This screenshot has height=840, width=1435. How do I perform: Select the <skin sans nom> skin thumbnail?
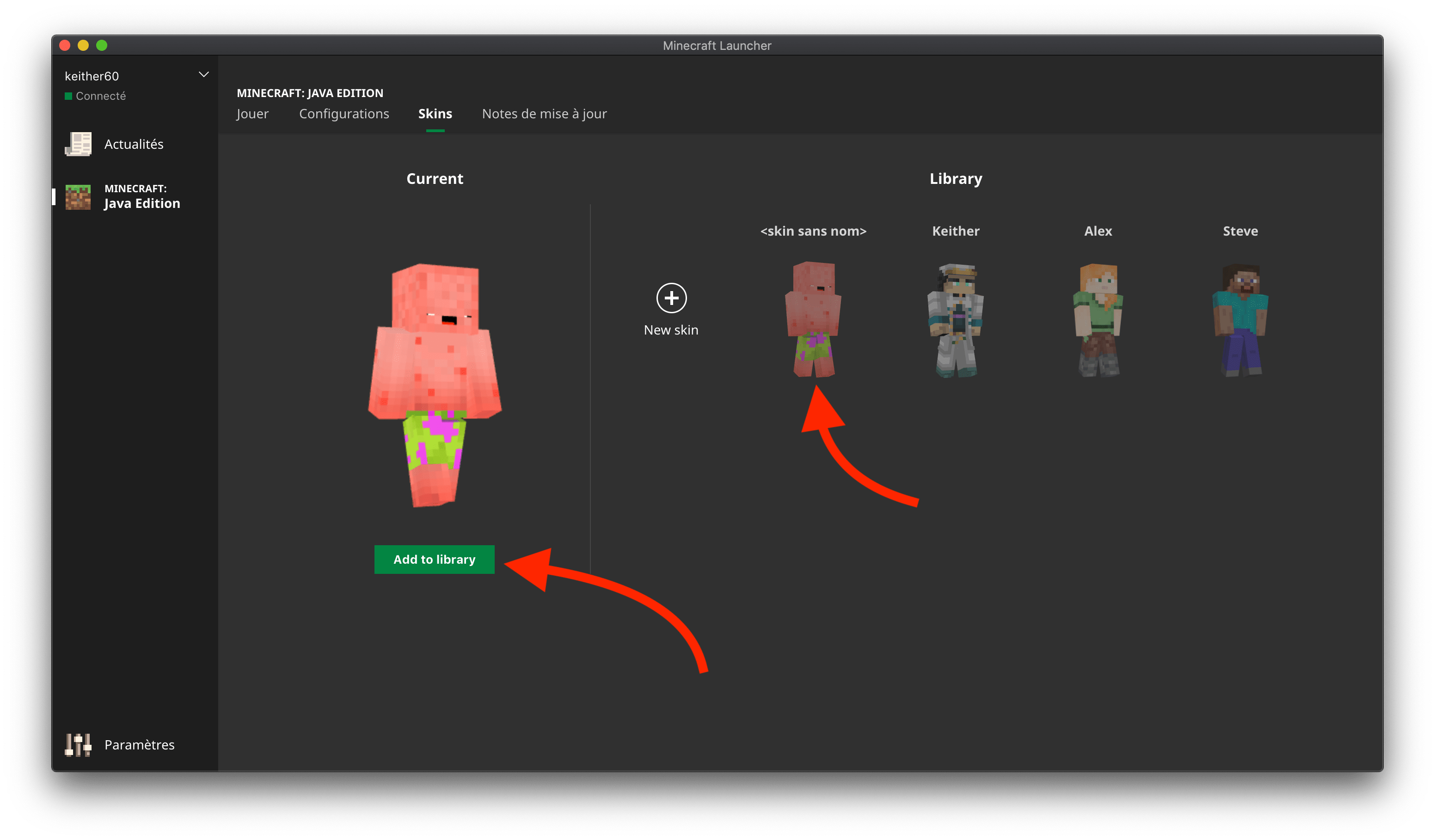coord(813,319)
